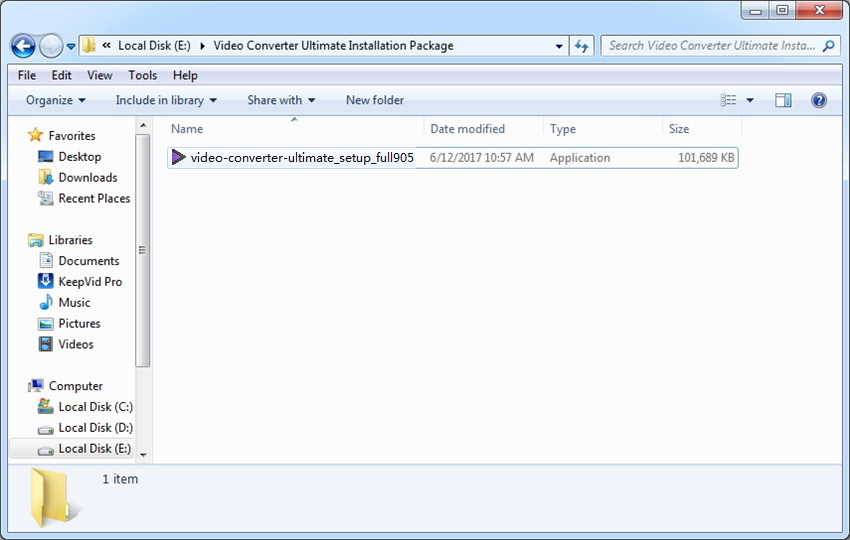Click the Back navigation arrow
Viewport: 850px width, 540px height.
[x=23, y=46]
